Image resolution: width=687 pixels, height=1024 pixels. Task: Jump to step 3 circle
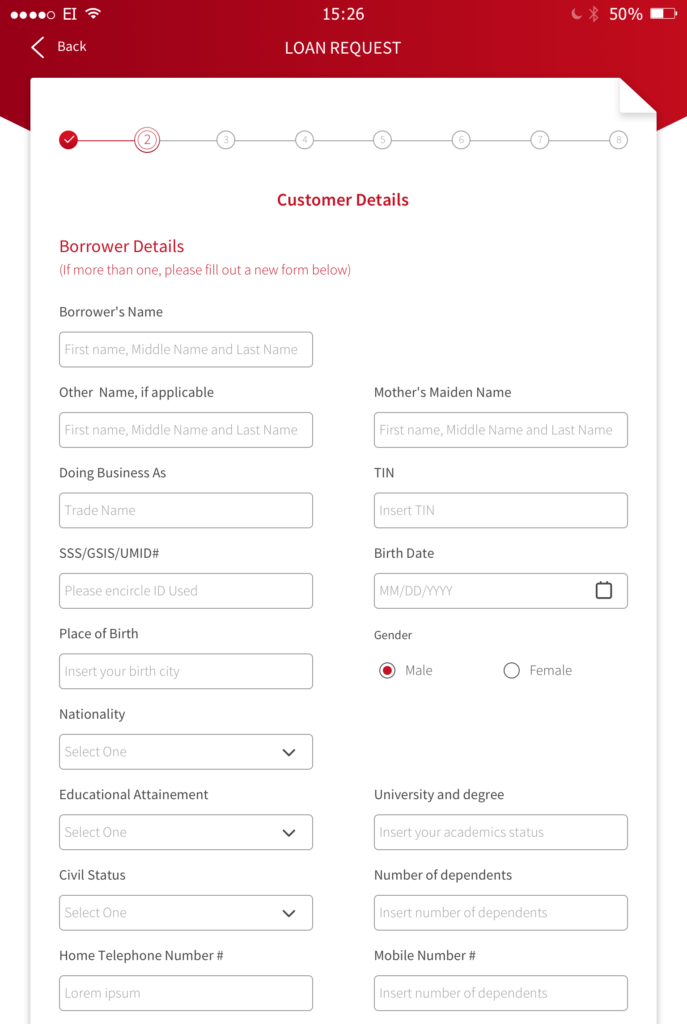226,140
